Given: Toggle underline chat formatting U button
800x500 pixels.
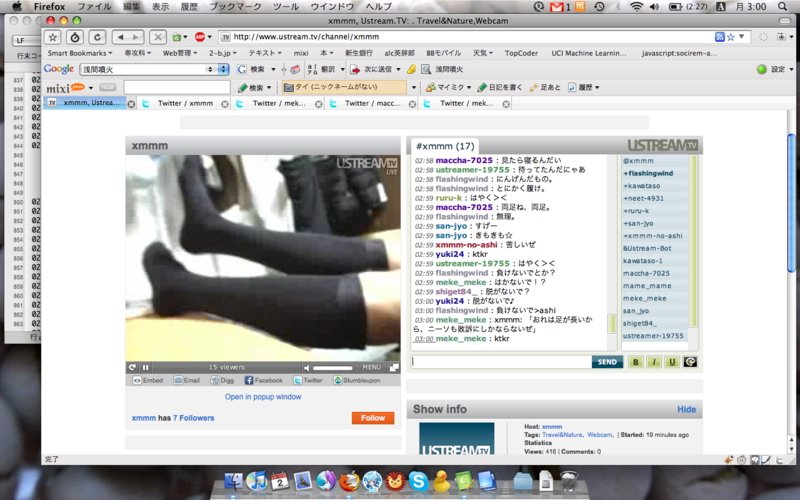Looking at the screenshot, I should (x=672, y=362).
